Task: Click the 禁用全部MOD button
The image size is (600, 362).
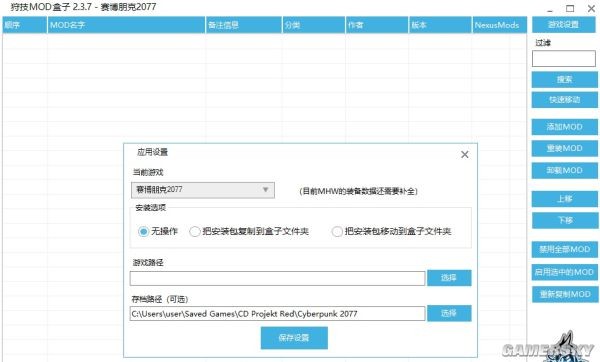Action: click(x=564, y=249)
